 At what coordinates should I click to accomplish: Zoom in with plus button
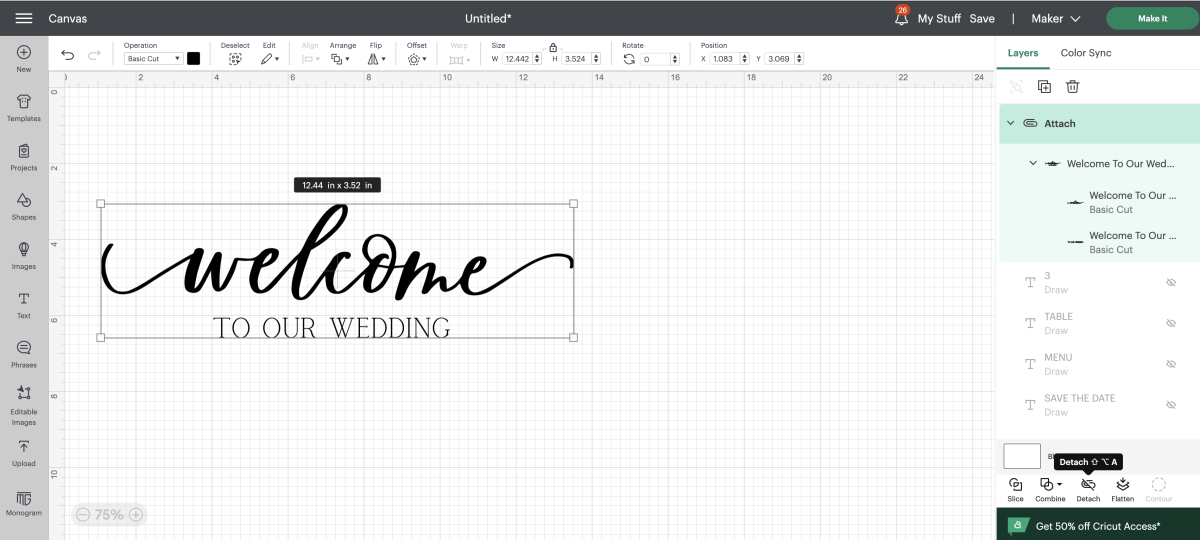[136, 515]
